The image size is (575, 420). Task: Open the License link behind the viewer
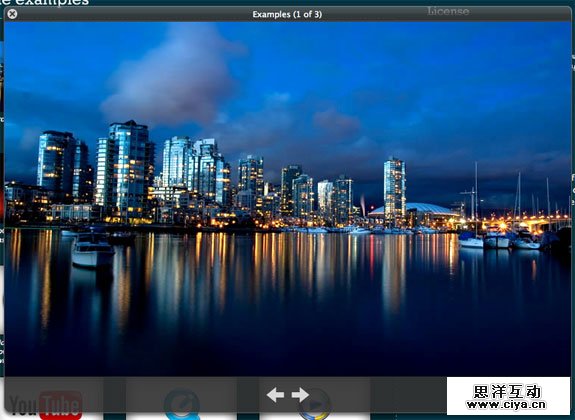point(448,11)
